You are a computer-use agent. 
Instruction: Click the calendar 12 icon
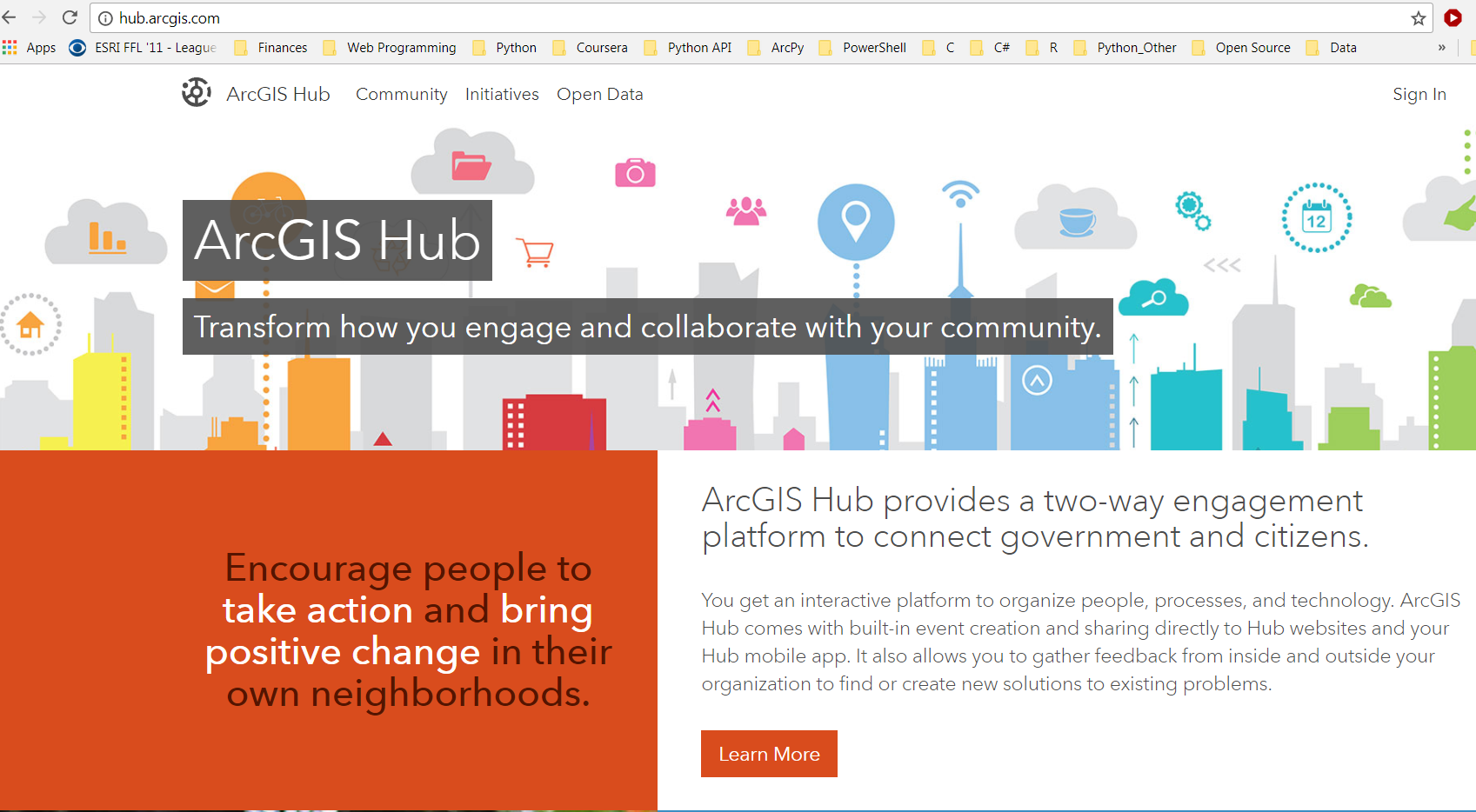pyautogui.click(x=1317, y=217)
